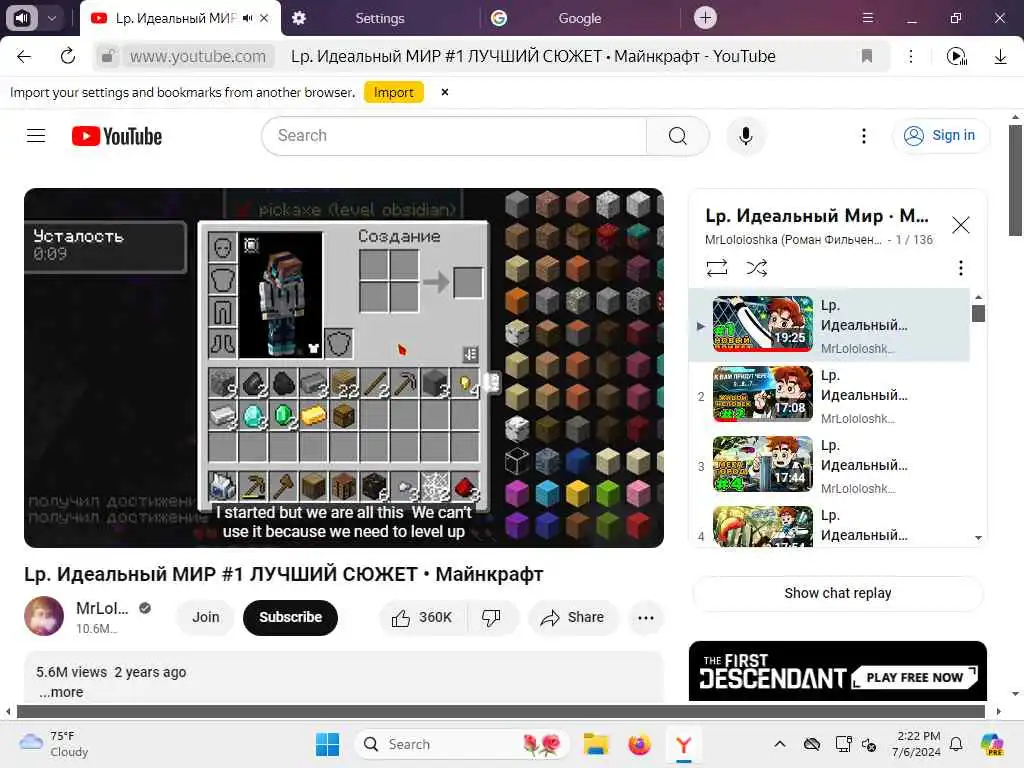Open a new browser tab
1024x768 pixels.
pyautogui.click(x=705, y=18)
